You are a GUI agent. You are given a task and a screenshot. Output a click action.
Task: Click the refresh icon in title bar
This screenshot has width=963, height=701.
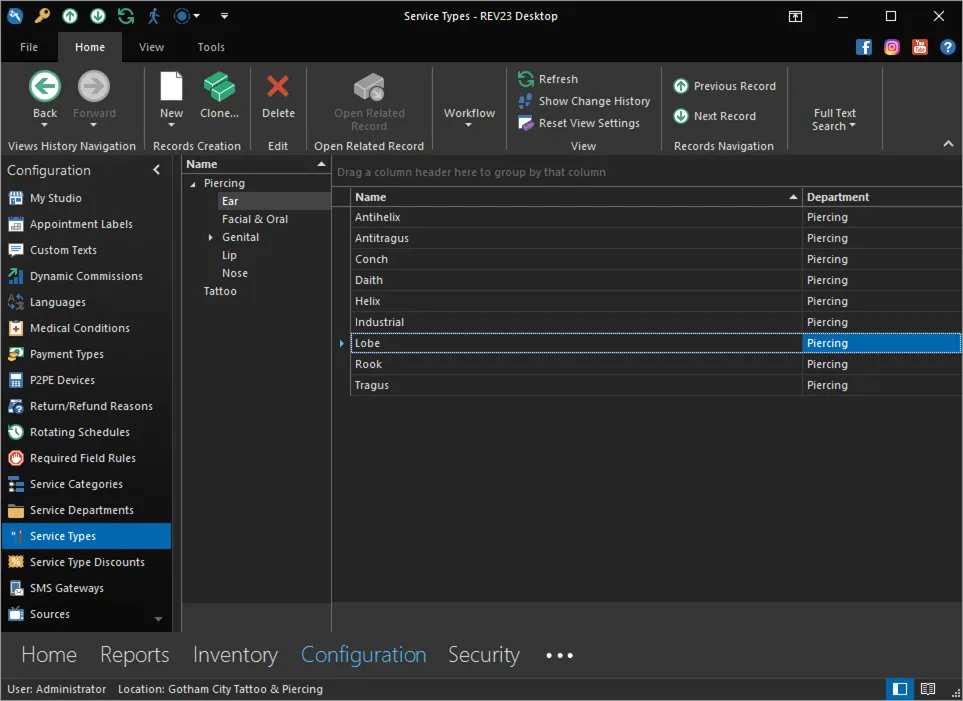126,16
